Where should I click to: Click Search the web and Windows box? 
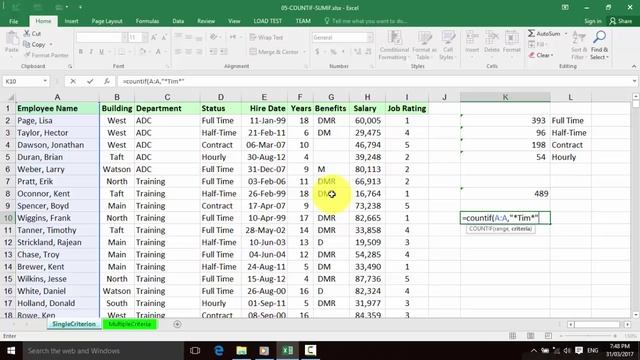103,351
